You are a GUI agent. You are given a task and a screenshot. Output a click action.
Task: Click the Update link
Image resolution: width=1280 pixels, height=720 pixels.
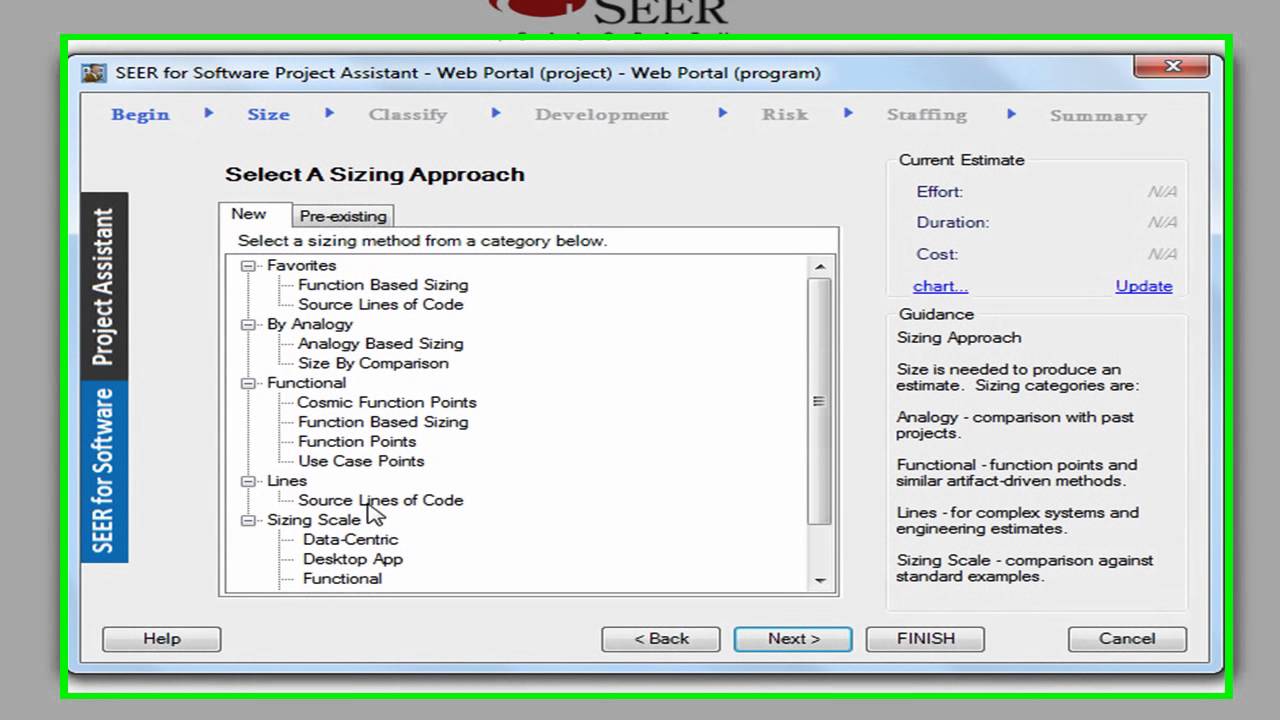[1144, 286]
